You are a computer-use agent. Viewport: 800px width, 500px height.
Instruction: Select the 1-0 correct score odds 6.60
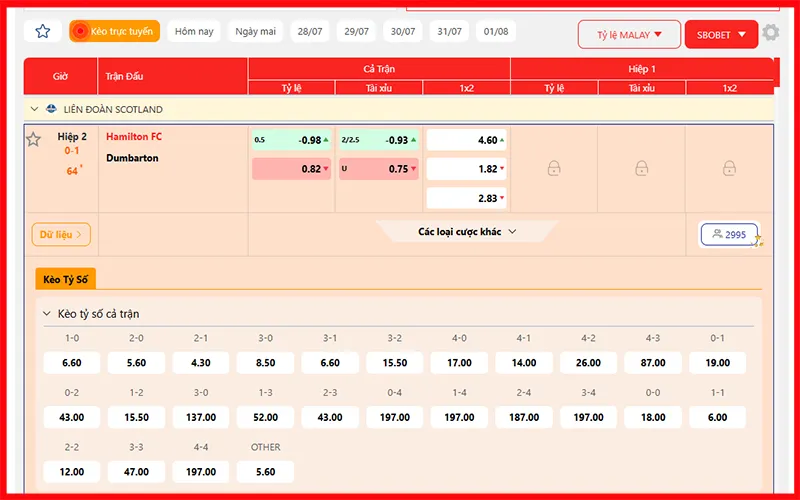click(71, 363)
